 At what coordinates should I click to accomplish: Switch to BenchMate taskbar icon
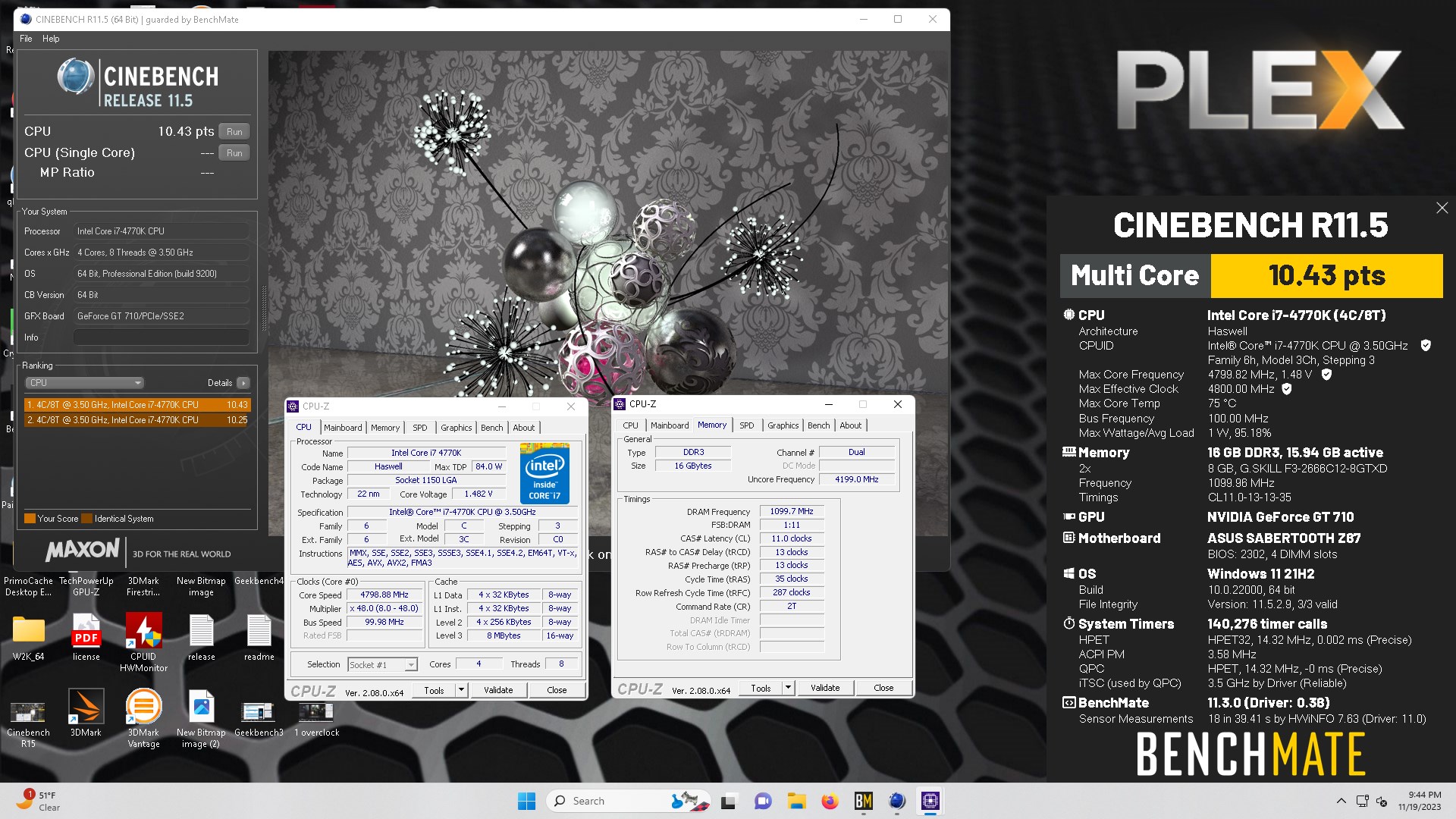coord(863,801)
